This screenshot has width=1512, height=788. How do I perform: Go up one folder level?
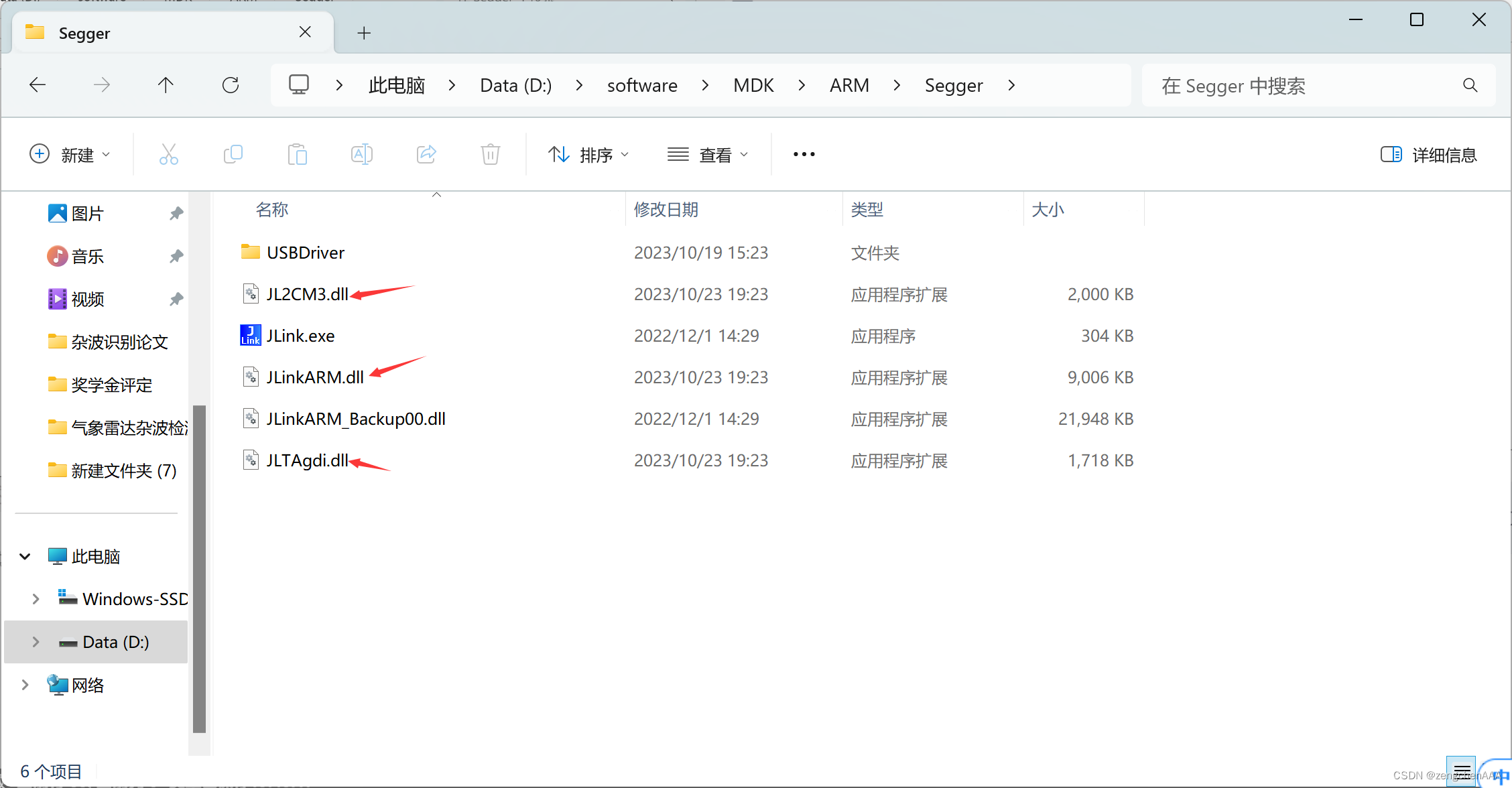coord(166,85)
